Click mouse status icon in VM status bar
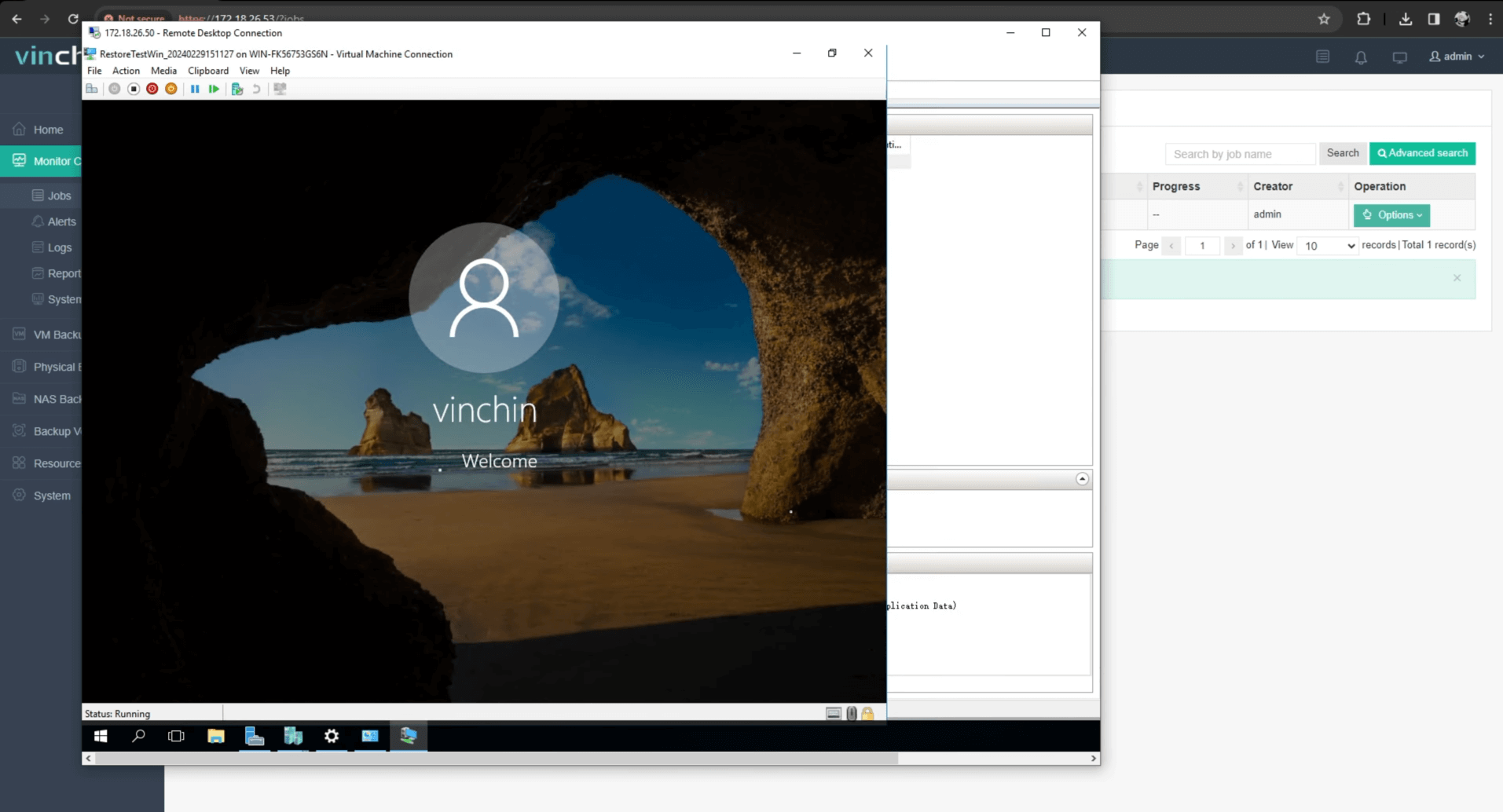This screenshot has width=1503, height=812. (852, 713)
